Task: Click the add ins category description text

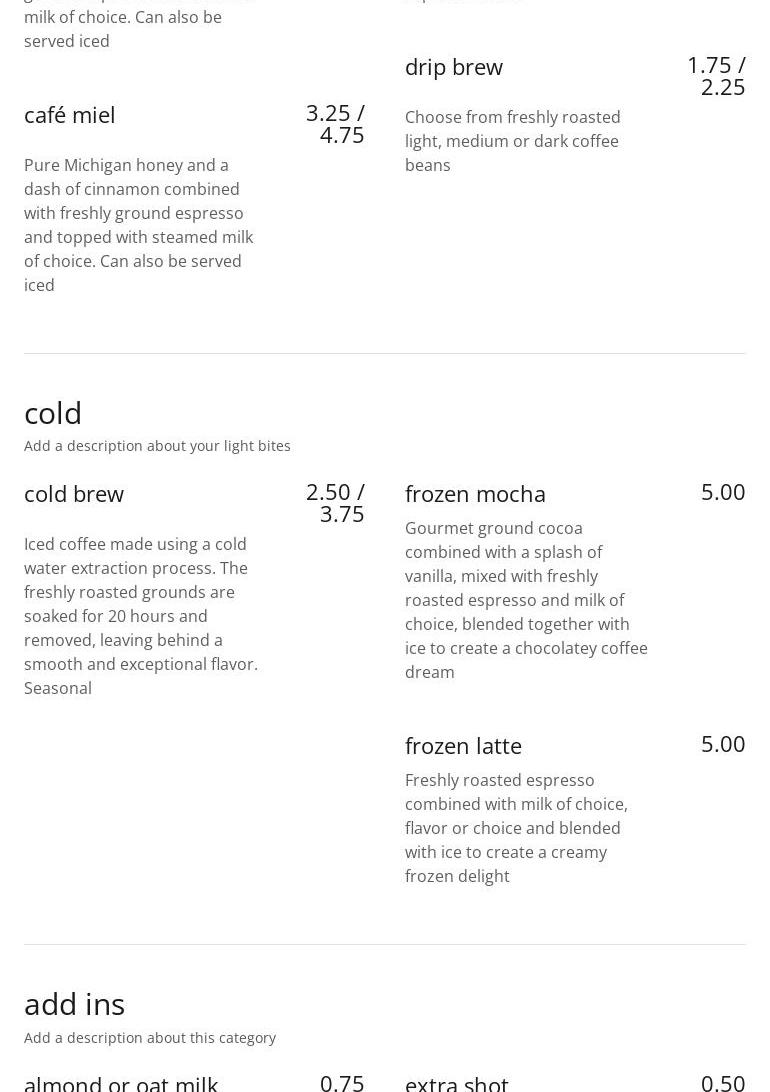Action: (x=150, y=1038)
